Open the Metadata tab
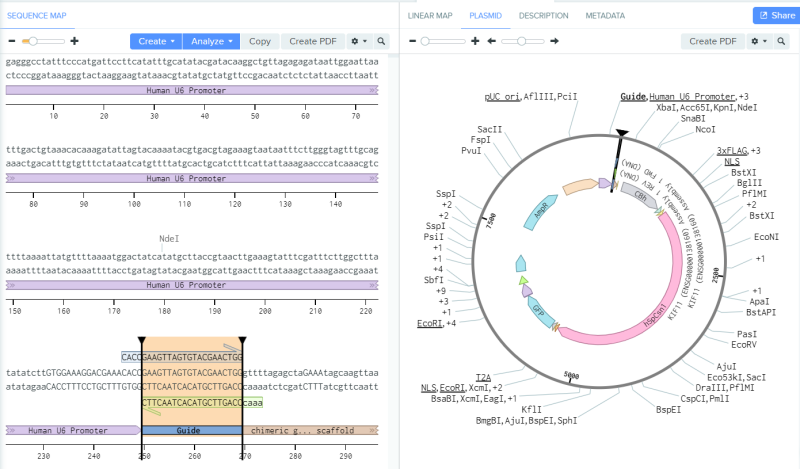800x469 pixels. pos(605,16)
